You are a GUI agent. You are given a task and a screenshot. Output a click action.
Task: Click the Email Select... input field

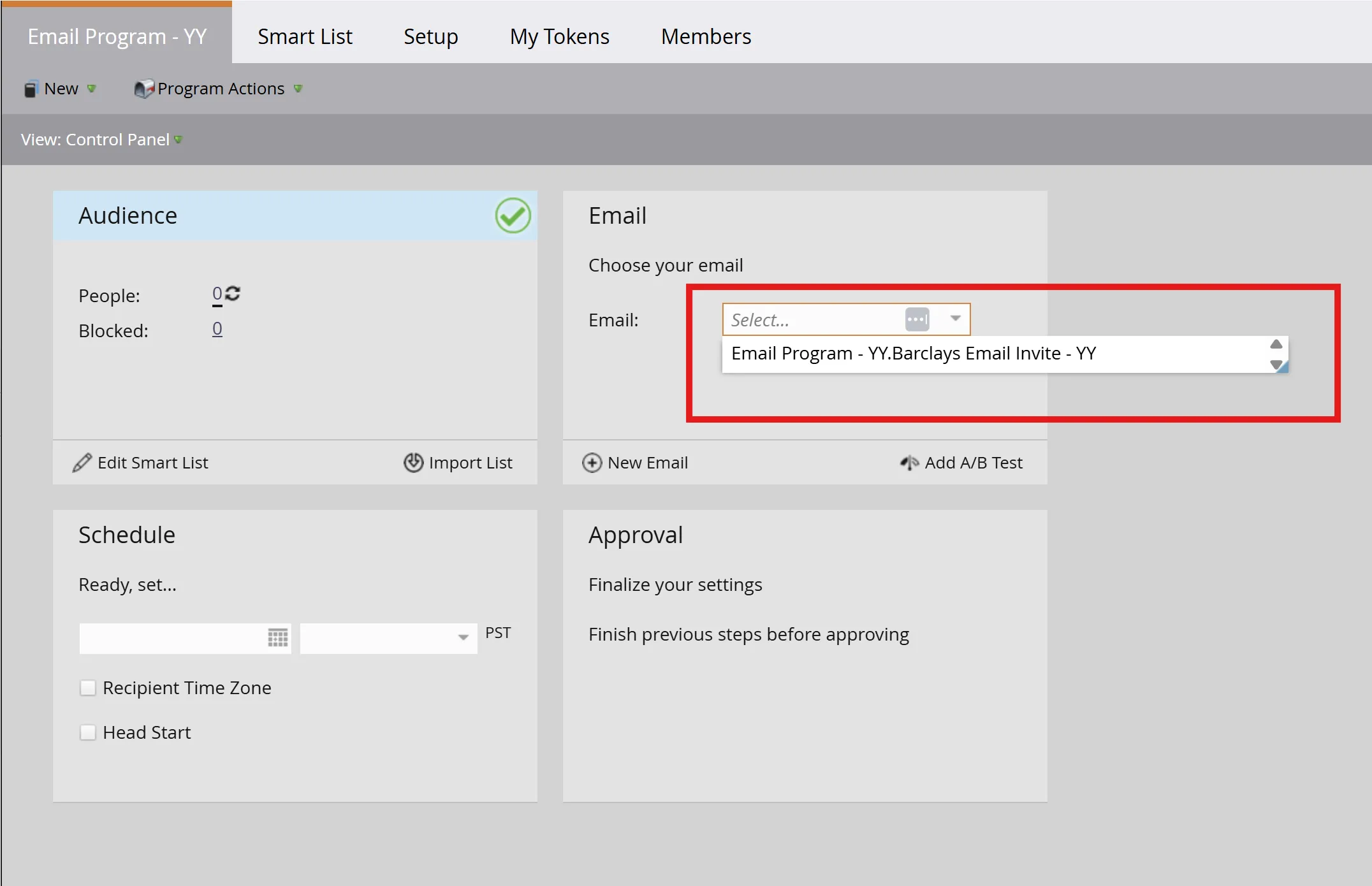point(846,319)
